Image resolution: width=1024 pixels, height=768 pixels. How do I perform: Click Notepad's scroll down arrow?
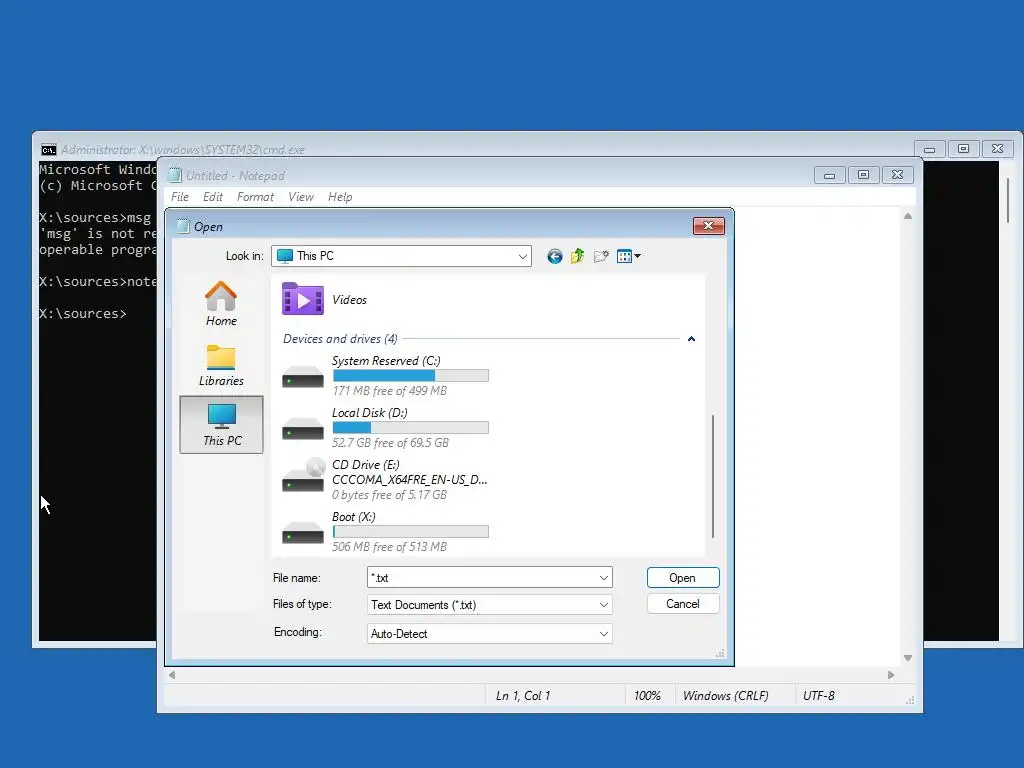coord(908,658)
